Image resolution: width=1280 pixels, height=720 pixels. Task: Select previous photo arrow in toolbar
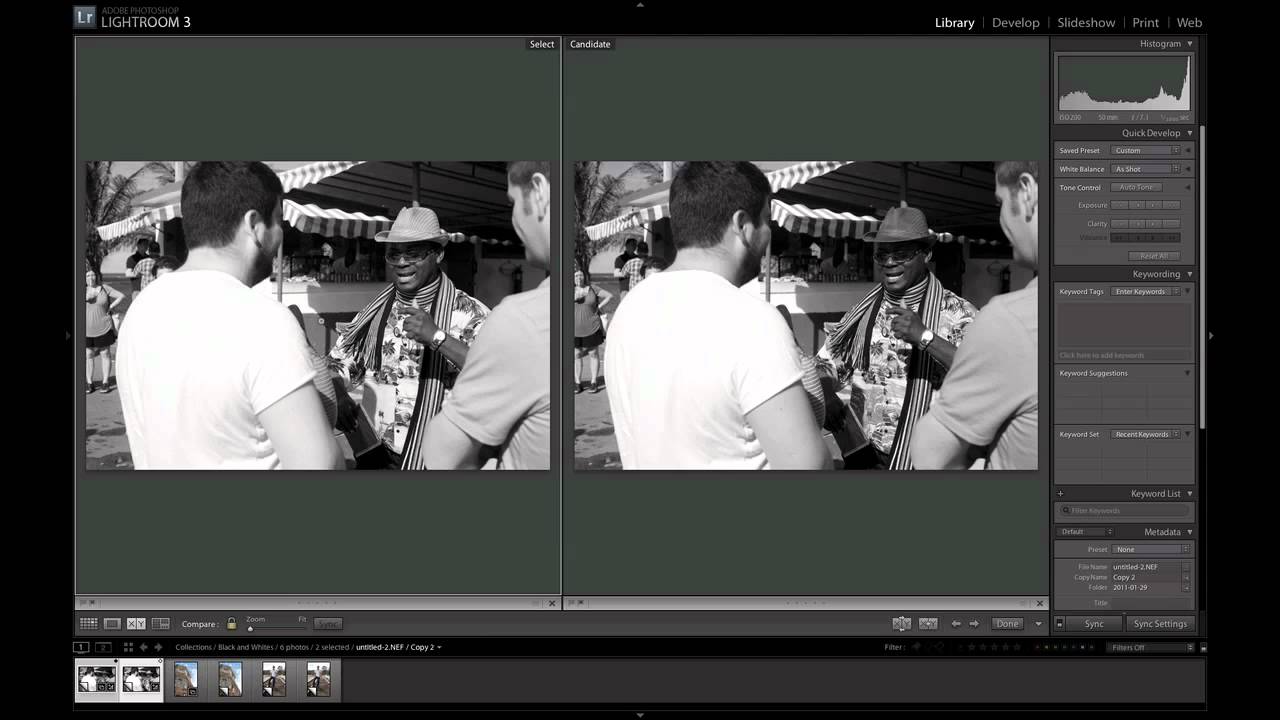pos(956,624)
